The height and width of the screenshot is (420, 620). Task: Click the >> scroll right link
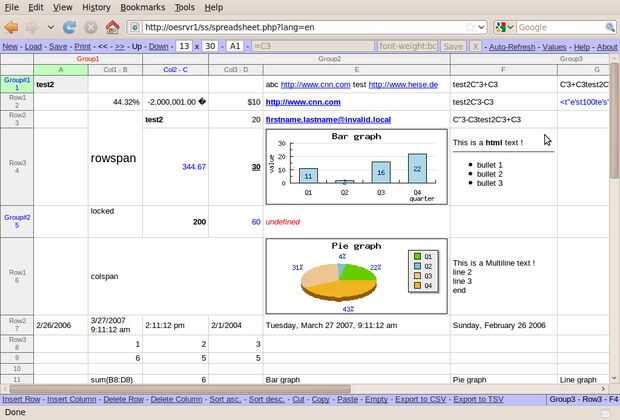click(x=120, y=47)
